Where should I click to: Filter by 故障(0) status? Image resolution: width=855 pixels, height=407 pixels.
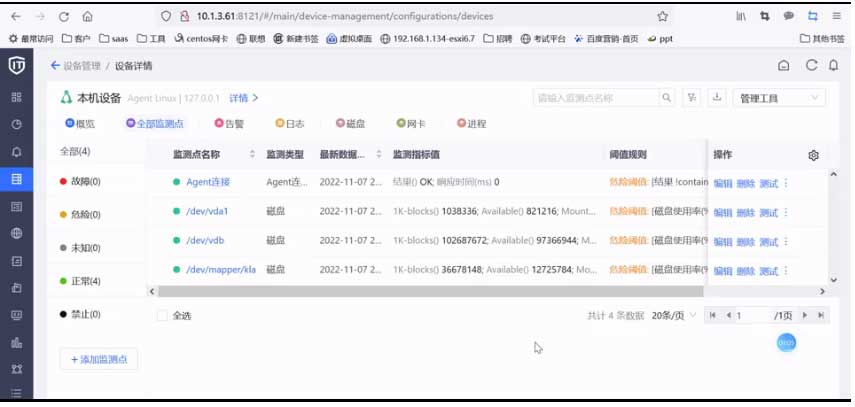point(80,181)
